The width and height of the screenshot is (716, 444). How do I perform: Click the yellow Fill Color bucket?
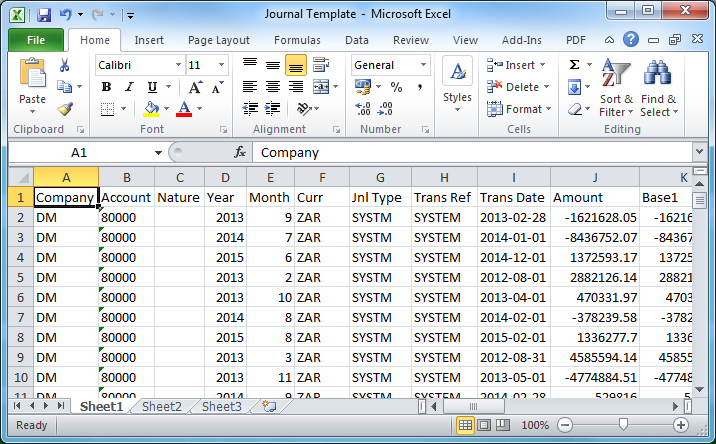click(151, 109)
